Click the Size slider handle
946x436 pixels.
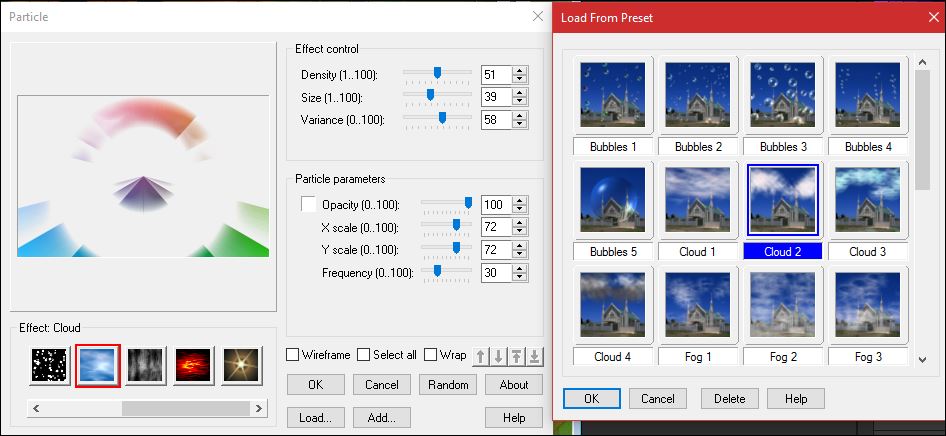(430, 95)
